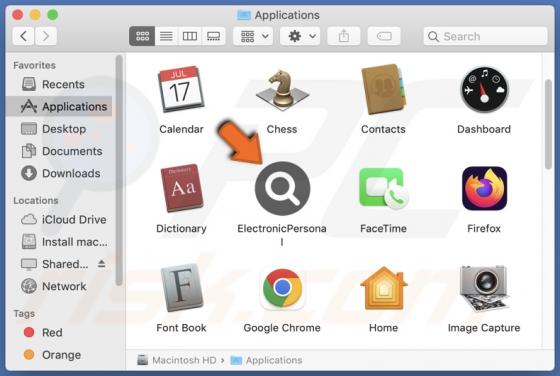Open Downloads in the sidebar
This screenshot has width=560, height=376.
coord(59,173)
